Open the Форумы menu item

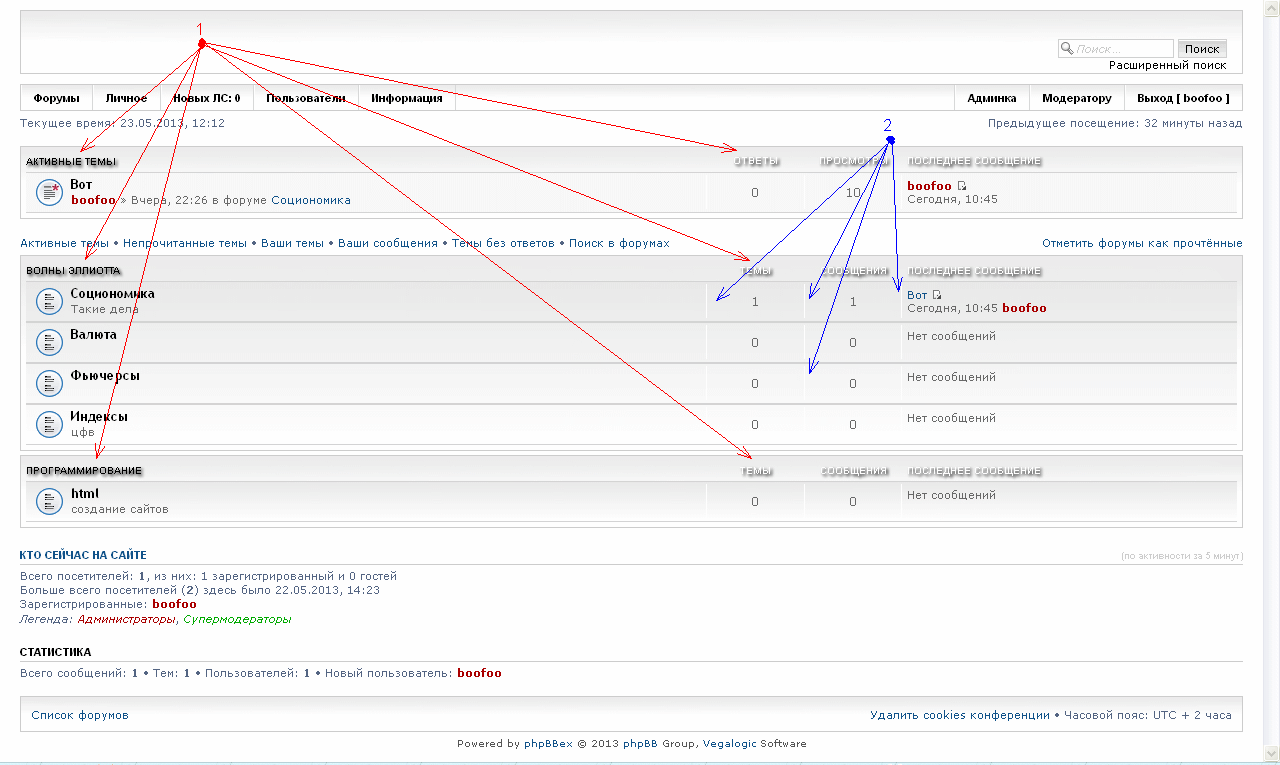point(56,98)
